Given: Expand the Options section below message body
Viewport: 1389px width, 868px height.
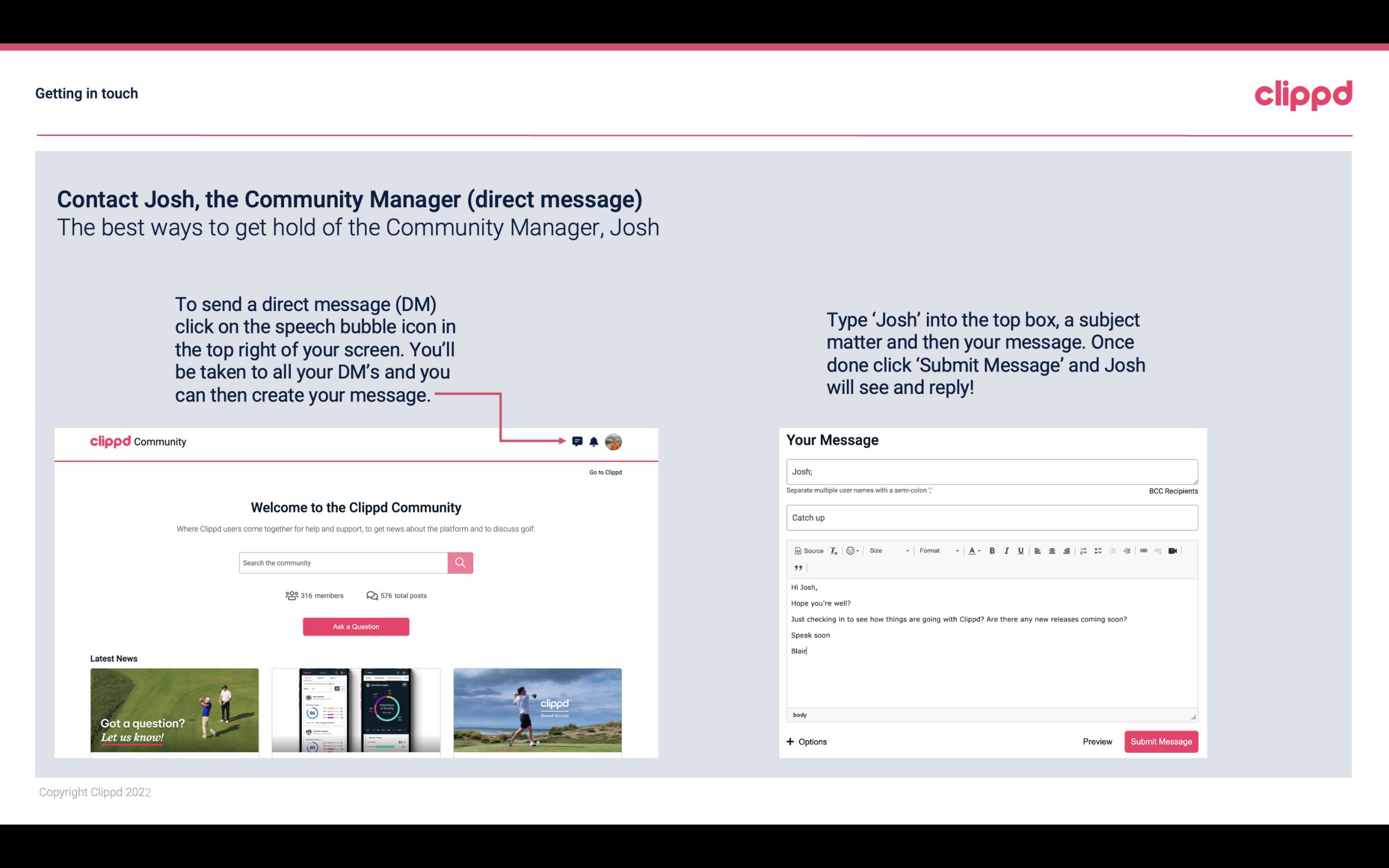Looking at the screenshot, I should pos(806,741).
